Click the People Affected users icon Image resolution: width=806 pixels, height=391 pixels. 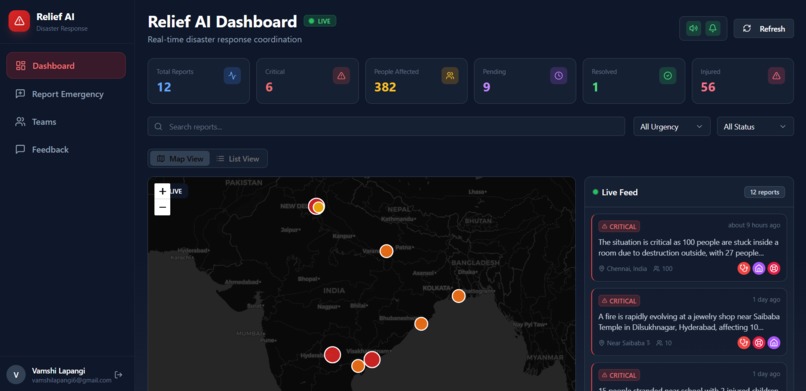click(x=450, y=76)
